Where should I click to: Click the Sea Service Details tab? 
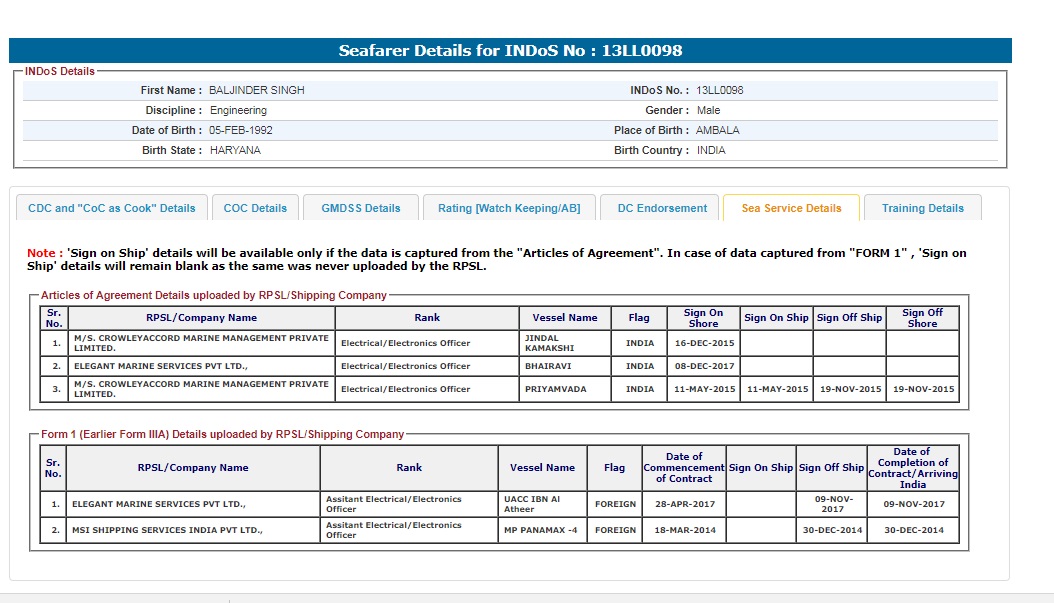pos(791,208)
